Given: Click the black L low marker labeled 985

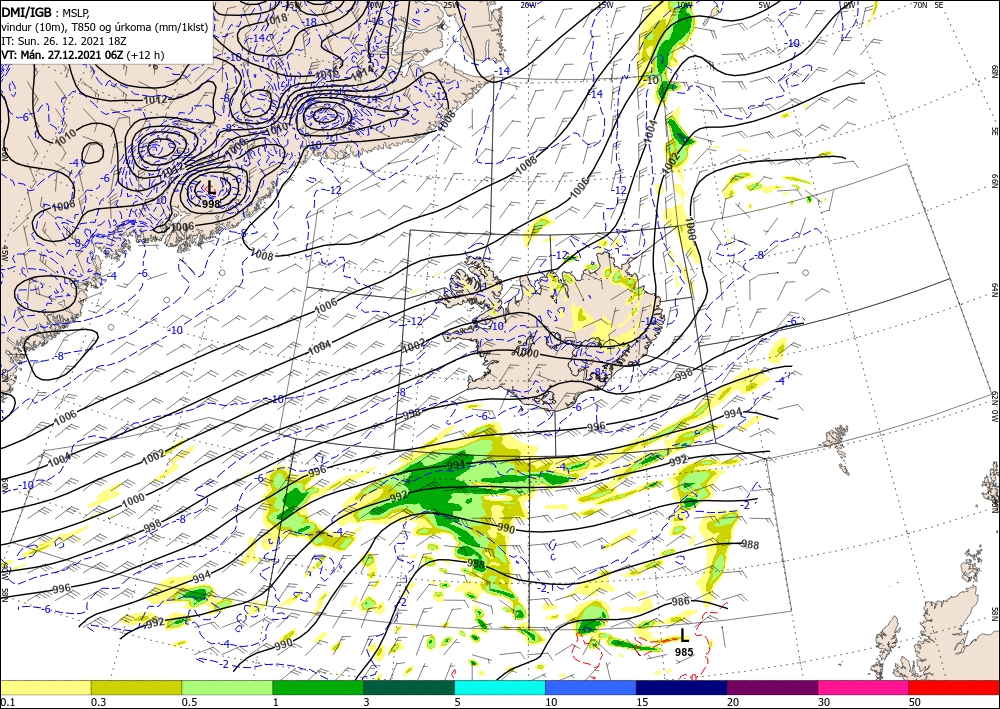Looking at the screenshot, I should tap(684, 635).
